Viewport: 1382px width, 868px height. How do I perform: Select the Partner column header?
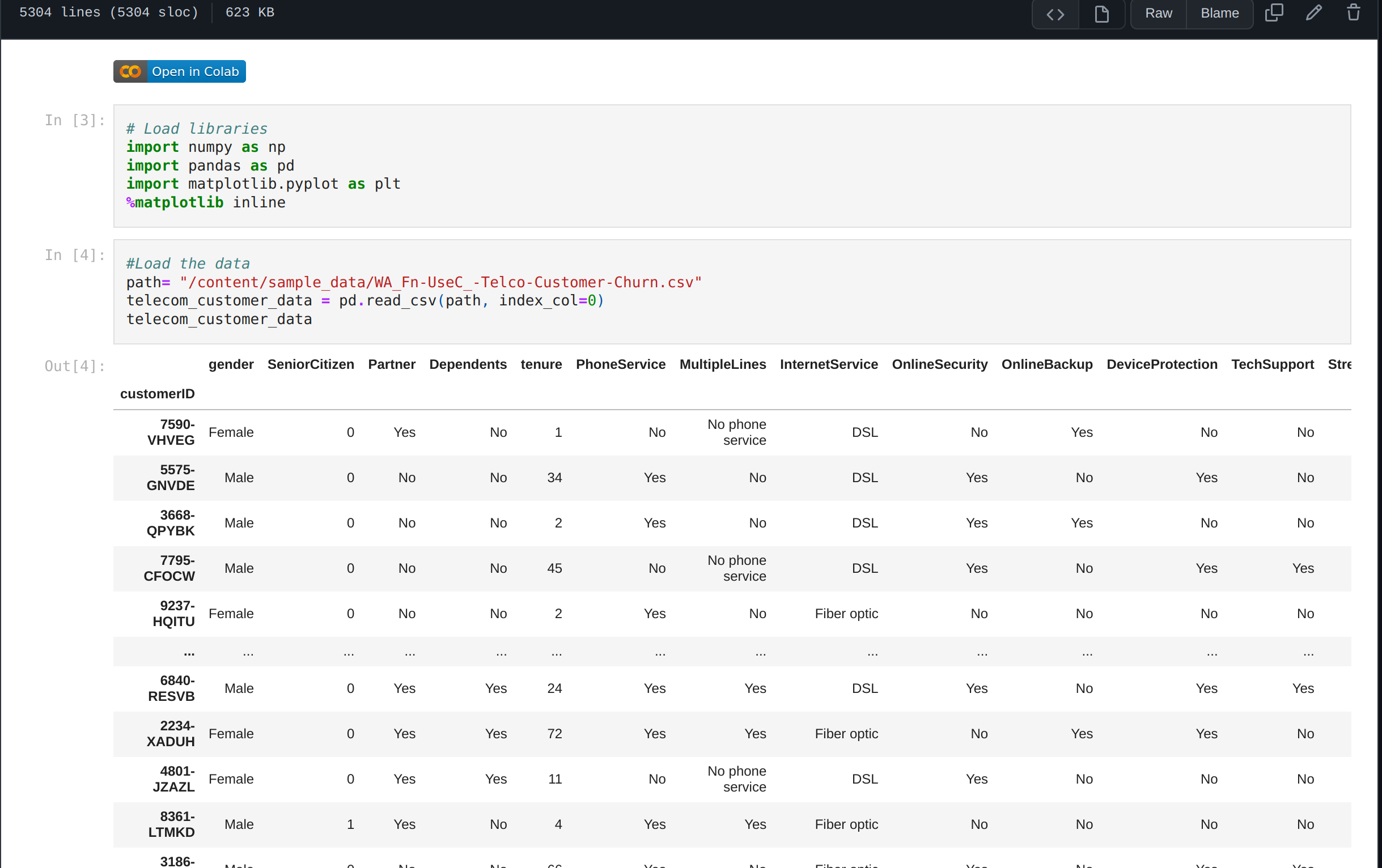(391, 364)
